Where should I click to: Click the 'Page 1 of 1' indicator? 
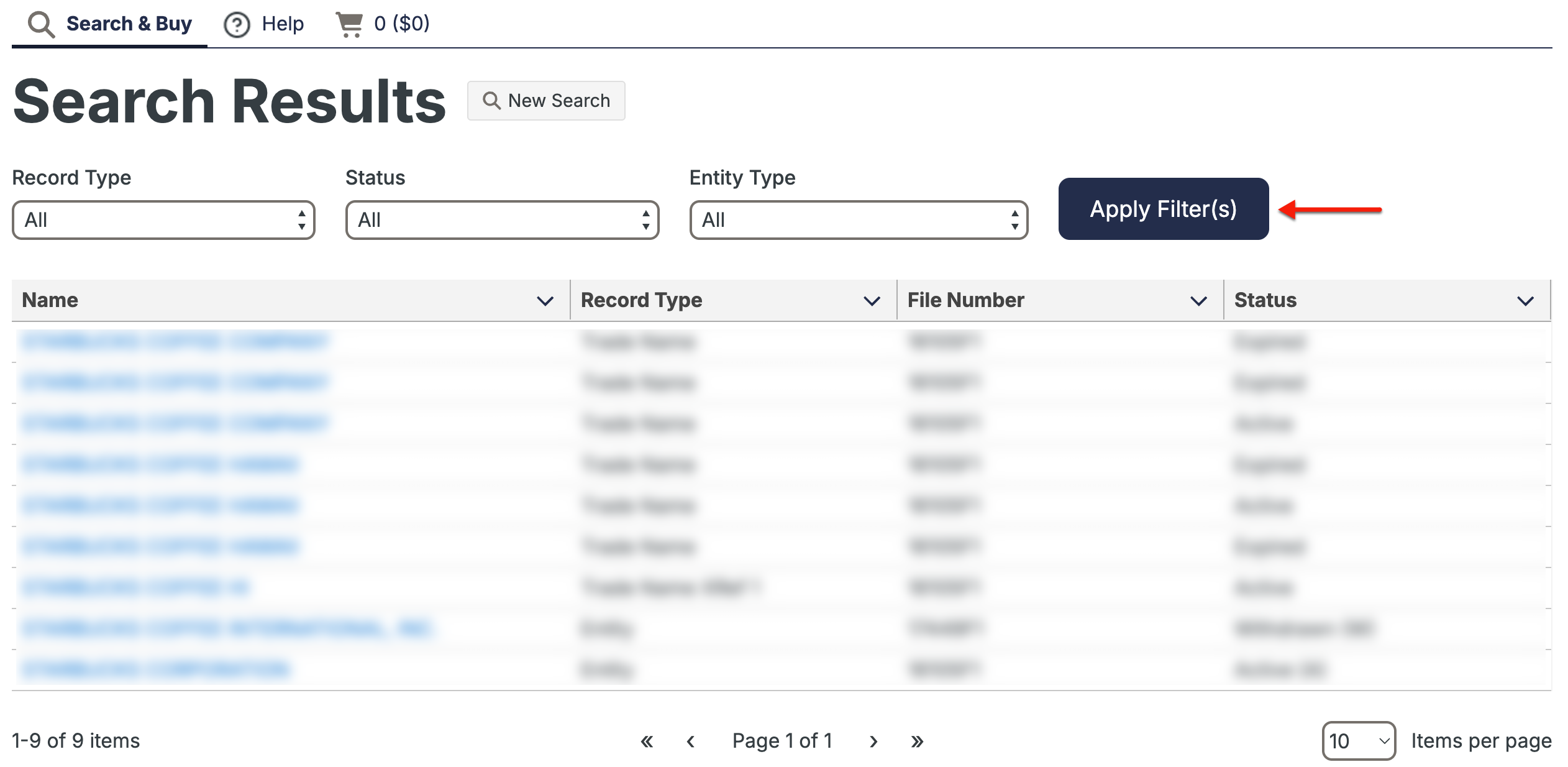coord(782,741)
